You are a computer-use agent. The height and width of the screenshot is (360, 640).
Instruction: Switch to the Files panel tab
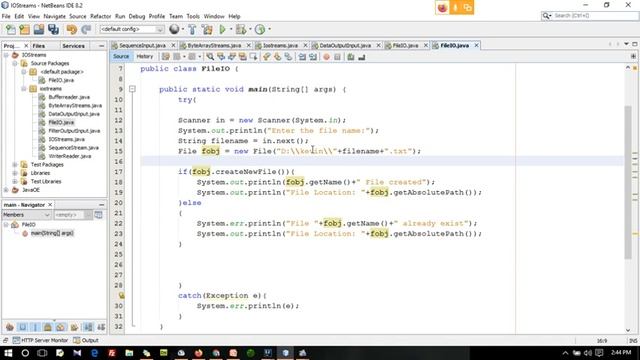[39, 46]
